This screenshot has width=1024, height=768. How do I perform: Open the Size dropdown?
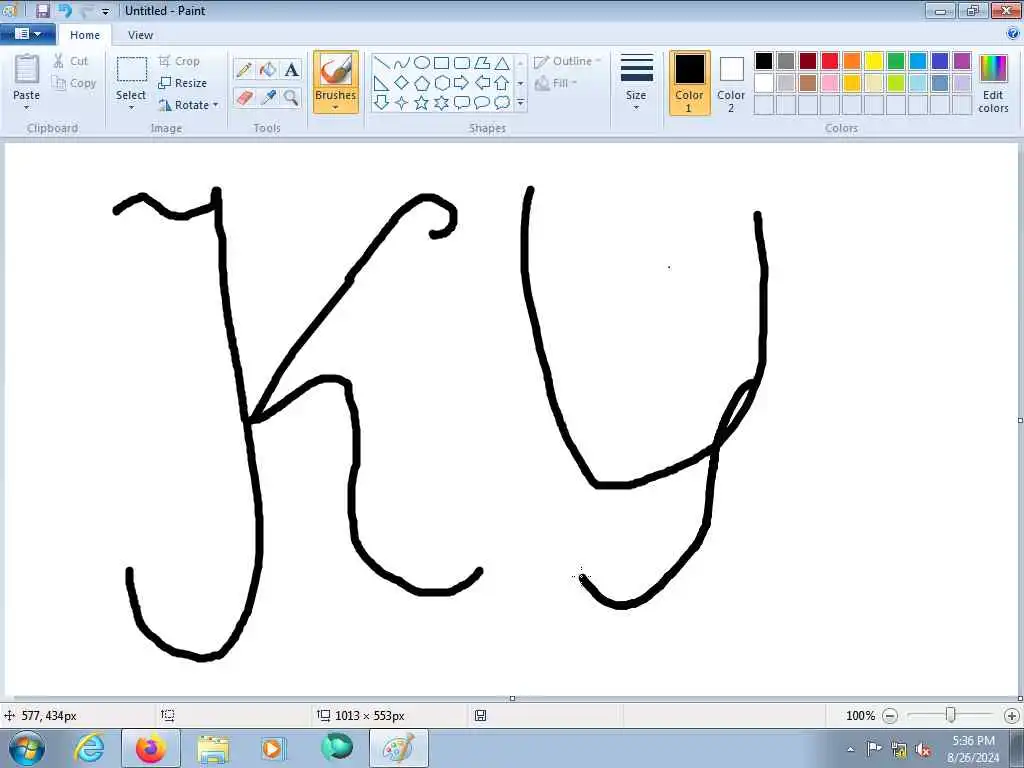tap(636, 82)
